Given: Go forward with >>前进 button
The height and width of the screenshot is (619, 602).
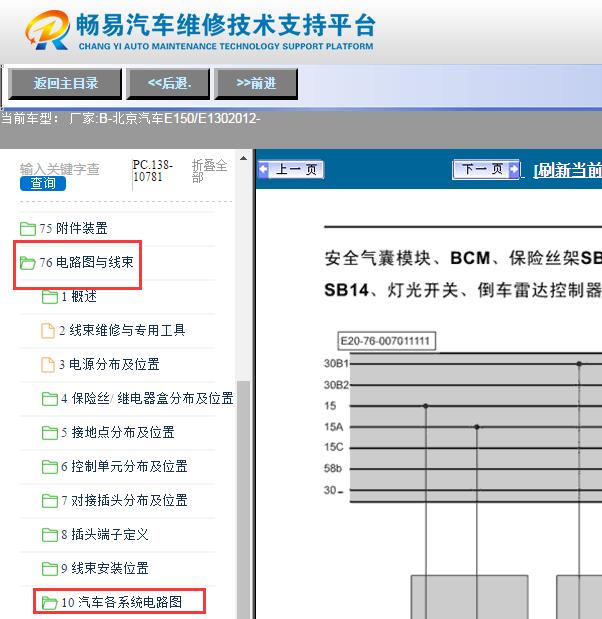Looking at the screenshot, I should pos(256,83).
